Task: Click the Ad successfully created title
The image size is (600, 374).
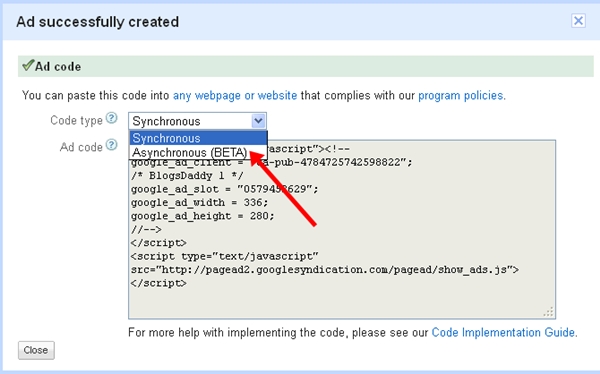Action: click(x=98, y=22)
